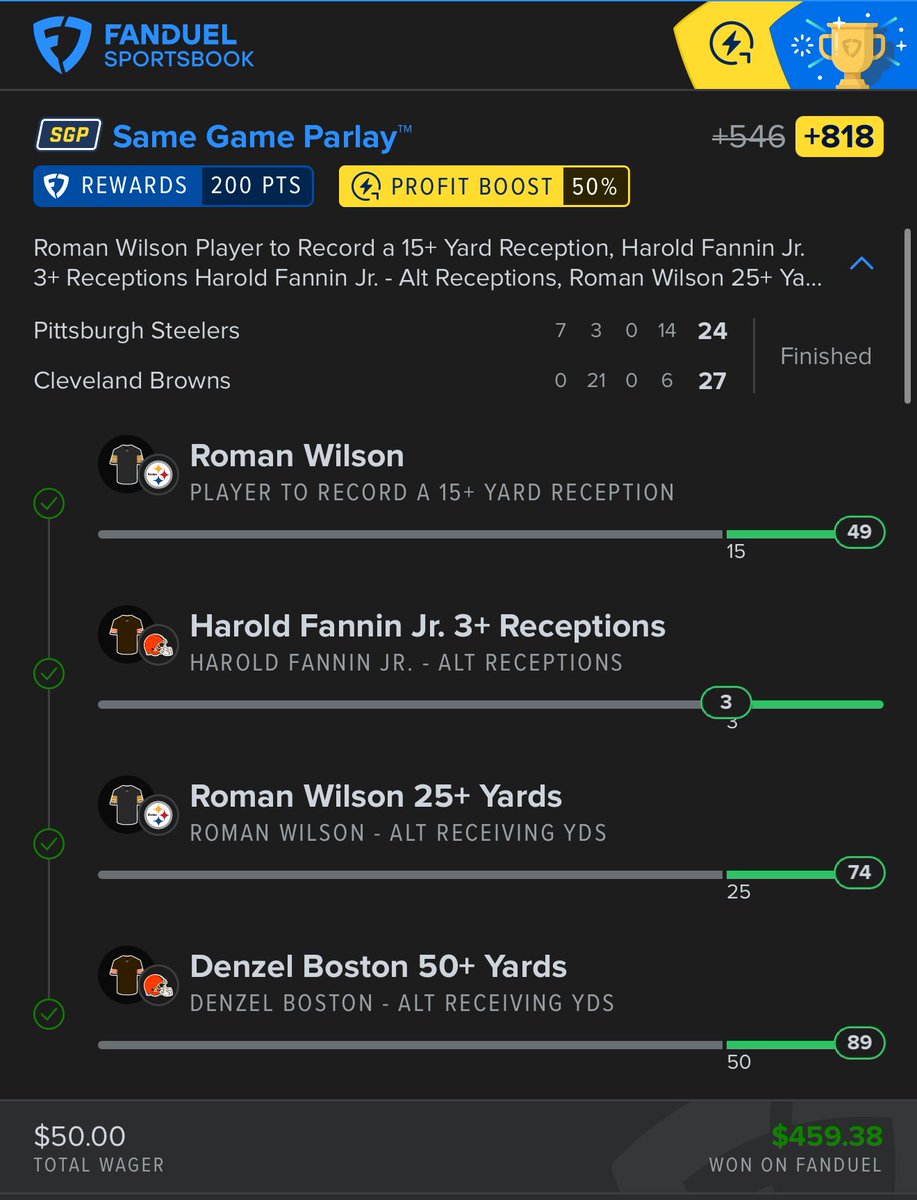Click Harold Fannin Jr. Browns jersey icon
The image size is (917, 1200).
[125, 633]
